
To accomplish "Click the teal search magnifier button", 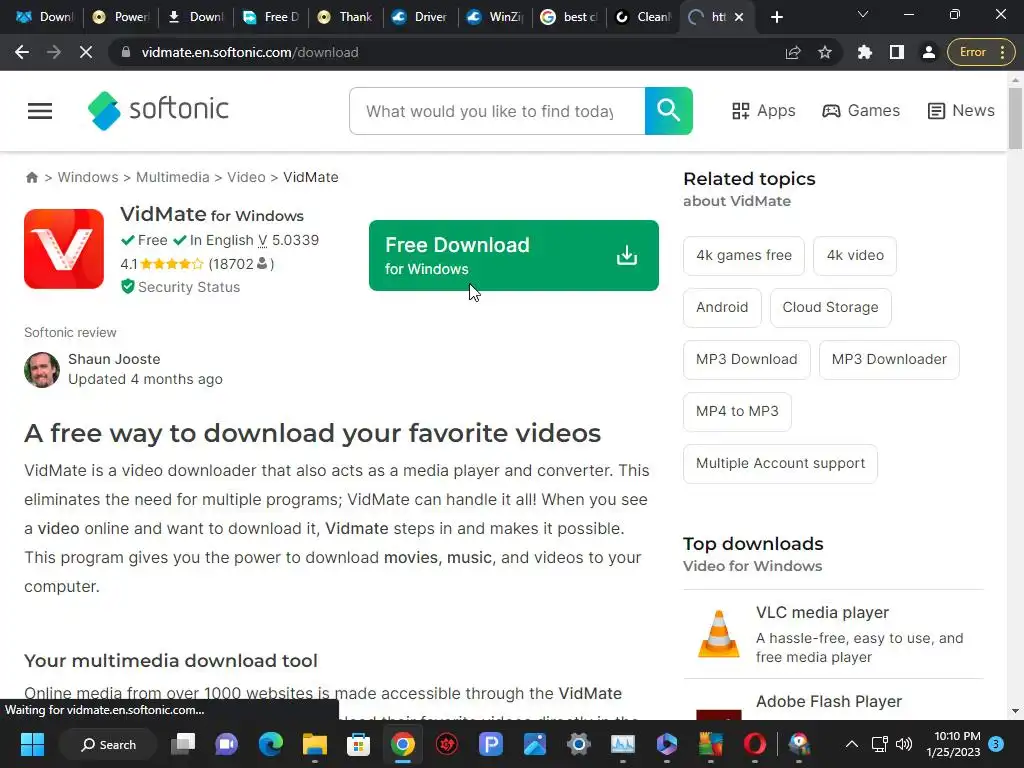I will click(669, 111).
